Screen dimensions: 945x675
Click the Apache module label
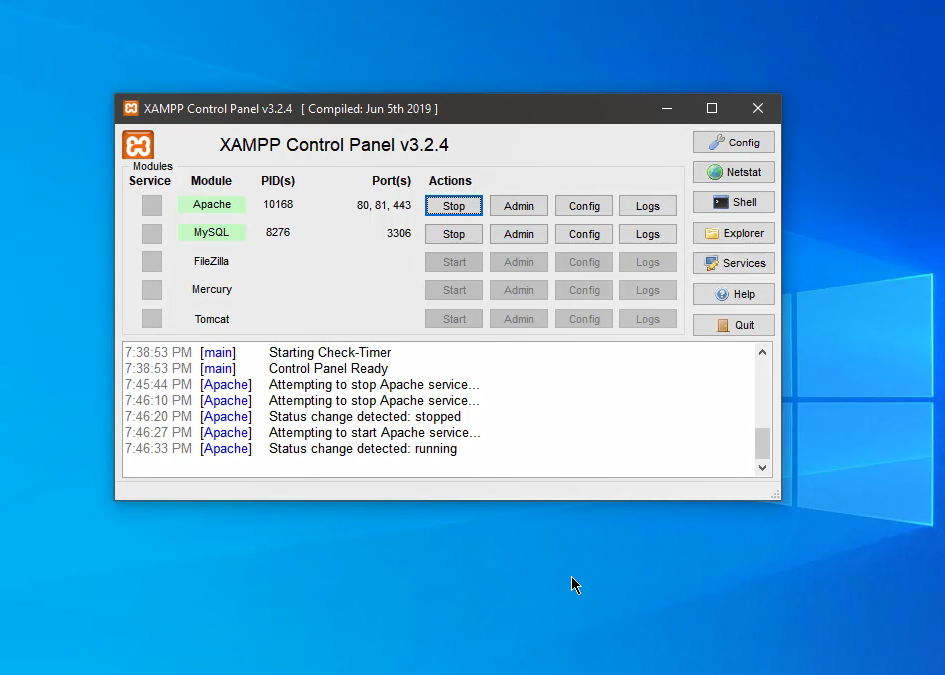[212, 204]
